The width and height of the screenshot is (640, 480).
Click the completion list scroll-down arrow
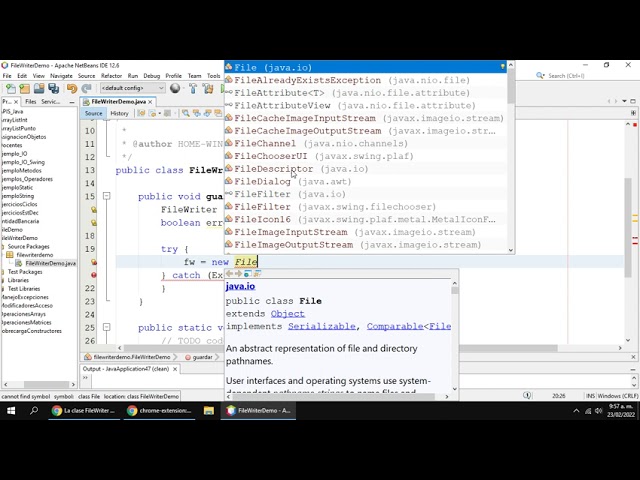coord(511,250)
